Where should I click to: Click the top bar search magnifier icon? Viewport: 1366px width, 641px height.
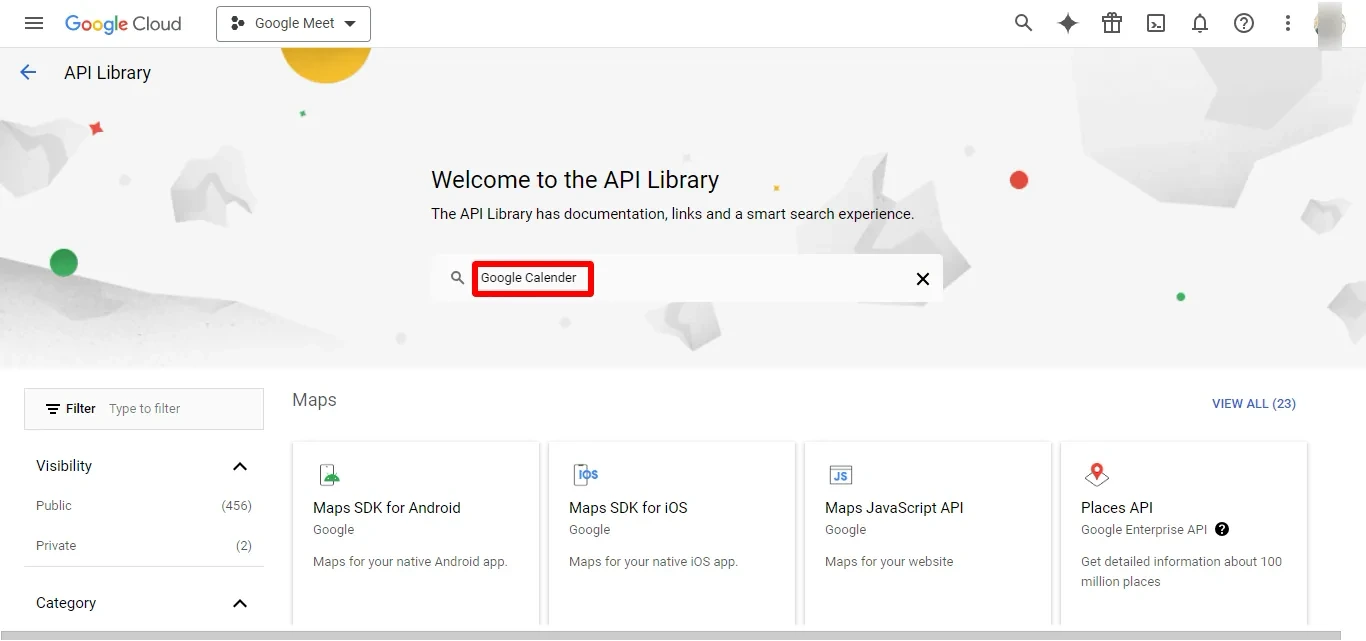point(1023,23)
